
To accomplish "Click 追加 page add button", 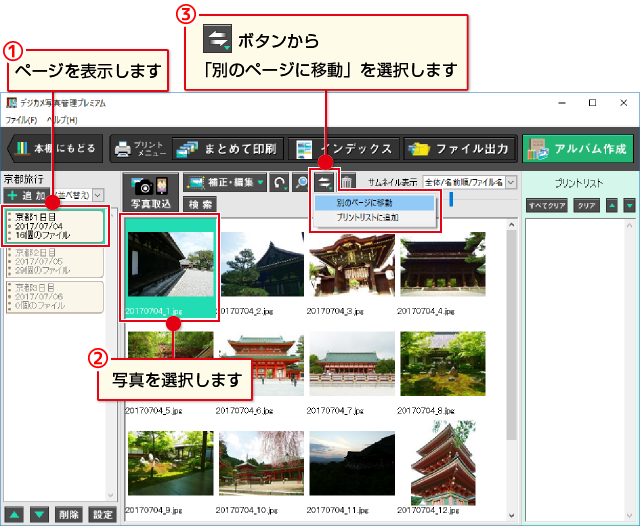I will [27, 195].
